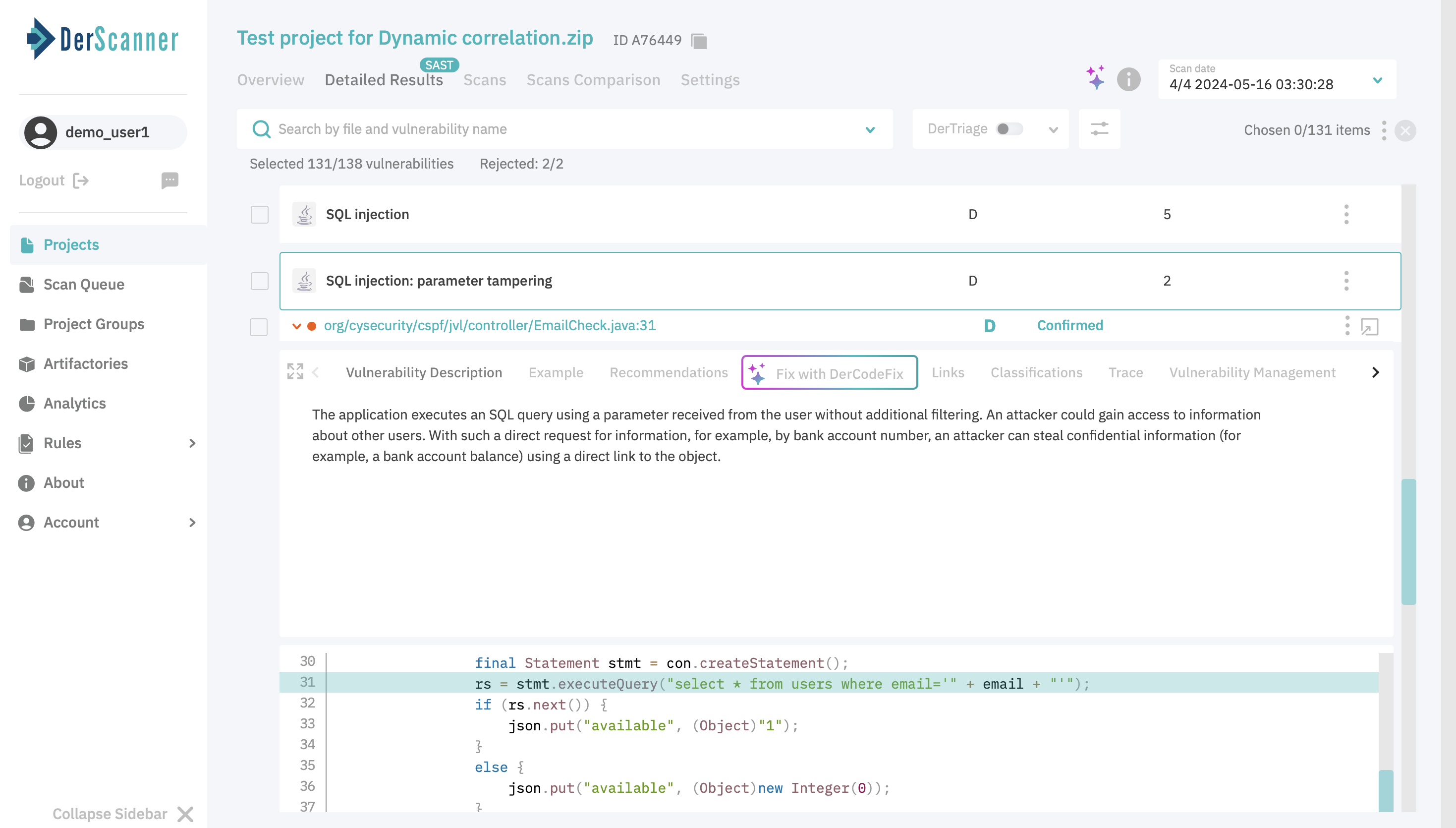Tick checkbox for parameter tampering row
1456x828 pixels.
[x=260, y=281]
